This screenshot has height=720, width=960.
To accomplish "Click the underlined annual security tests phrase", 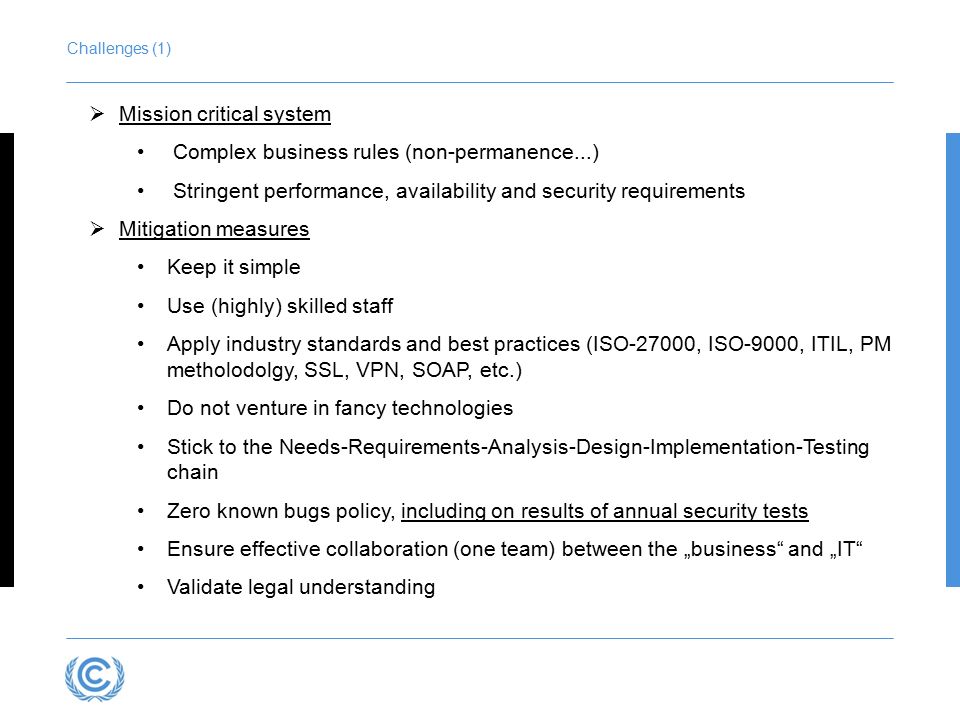I will [605, 511].
